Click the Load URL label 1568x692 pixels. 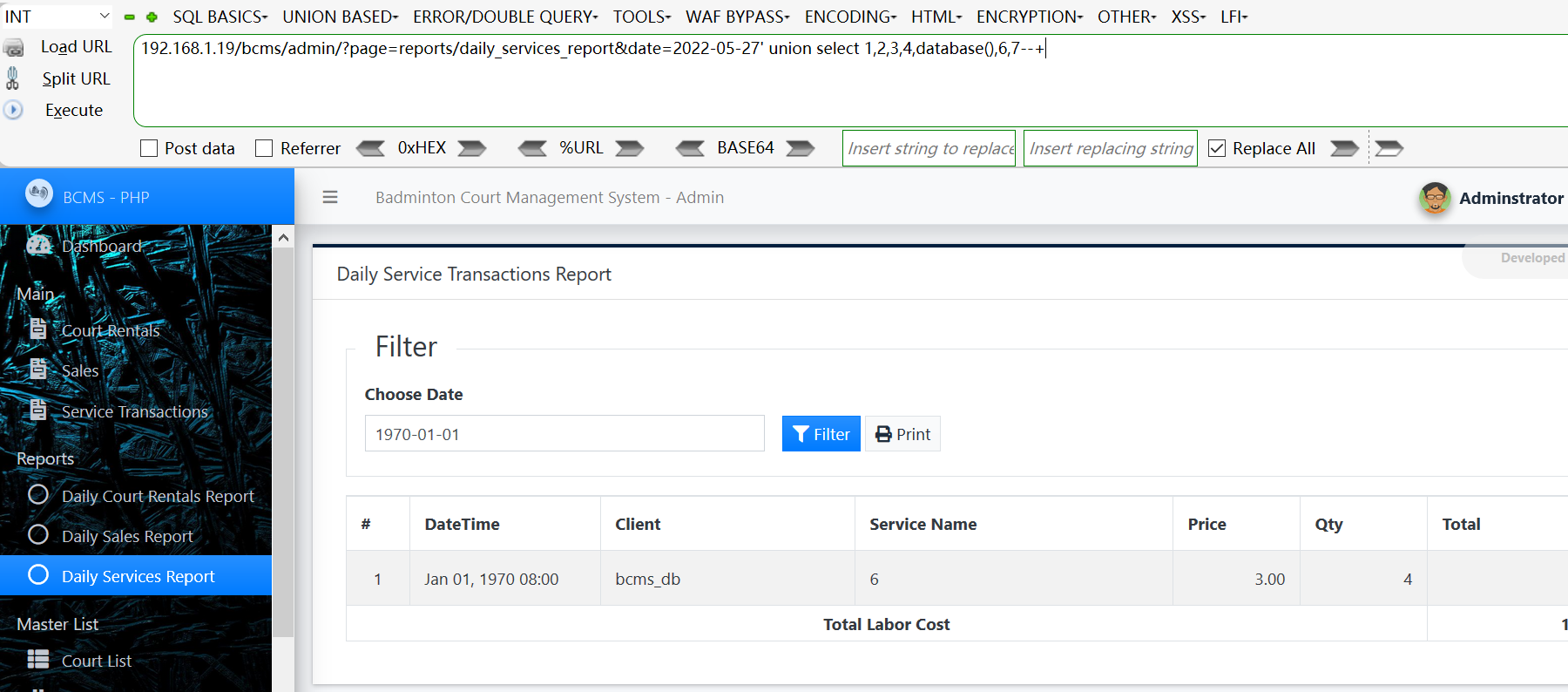[x=77, y=47]
